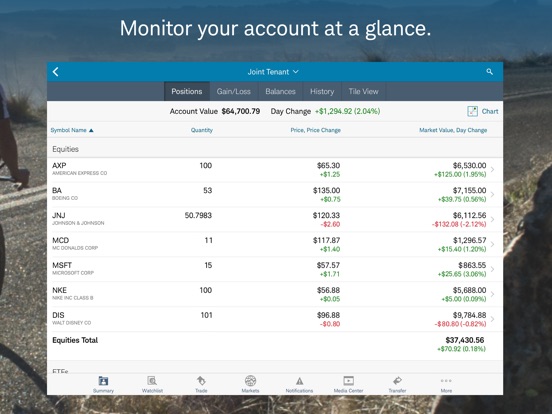Viewport: 552px width, 414px height.
Task: Switch to the Gain/Loss tab
Action: tap(234, 92)
